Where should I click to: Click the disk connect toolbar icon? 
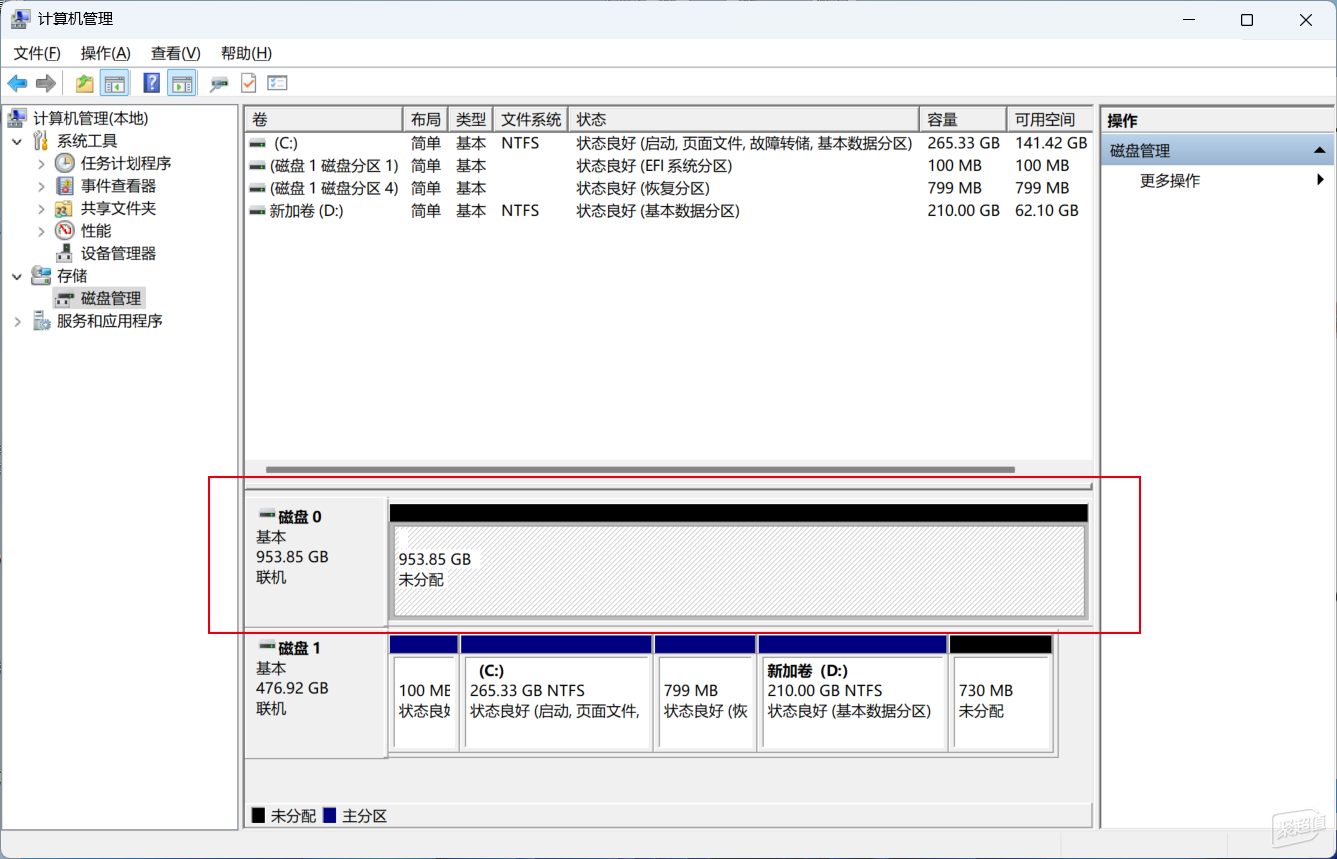click(218, 83)
